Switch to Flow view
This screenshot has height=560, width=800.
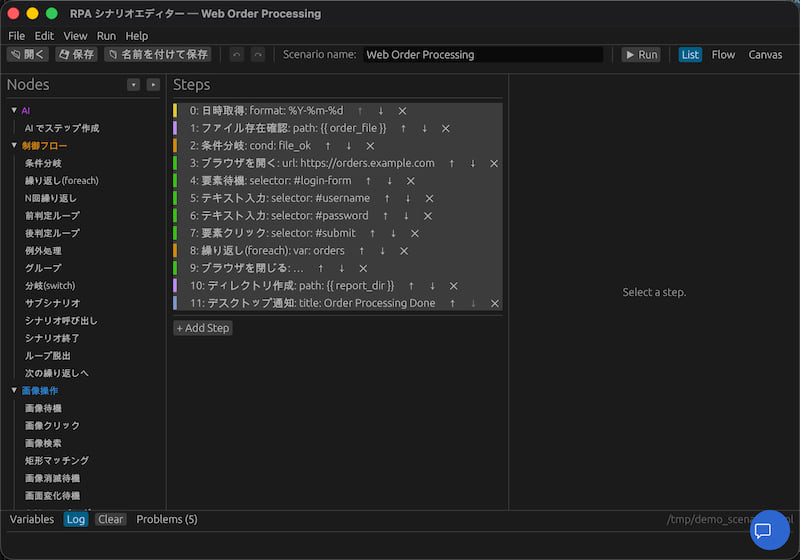click(x=723, y=55)
